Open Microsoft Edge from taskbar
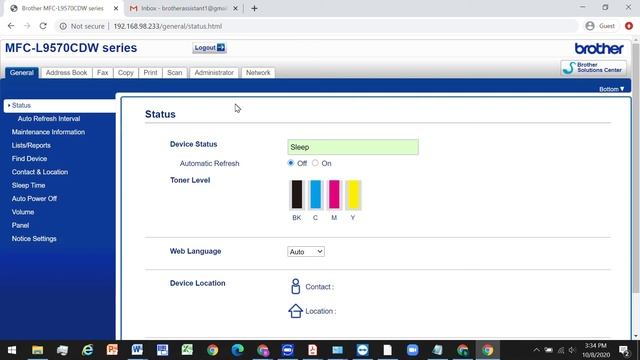The height and width of the screenshot is (360, 640). tap(238, 350)
